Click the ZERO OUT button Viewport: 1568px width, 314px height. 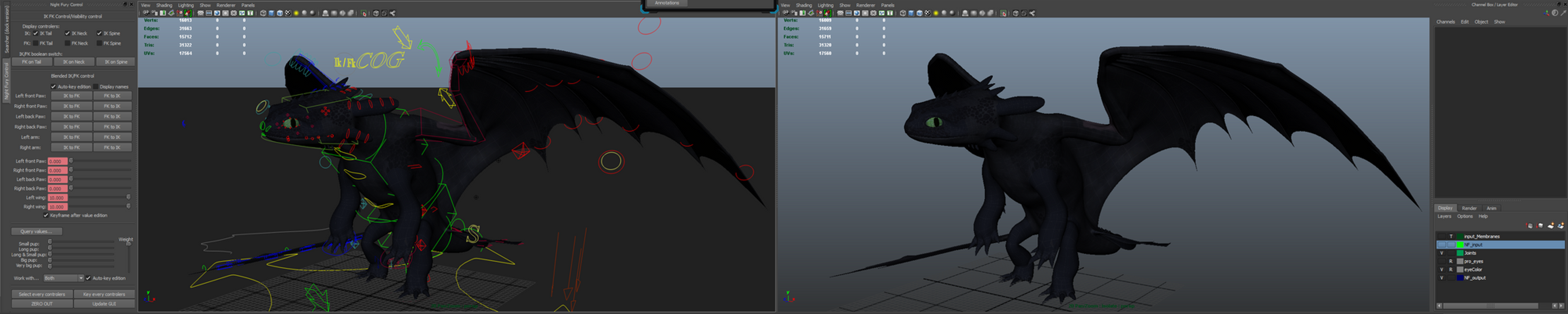[42, 304]
